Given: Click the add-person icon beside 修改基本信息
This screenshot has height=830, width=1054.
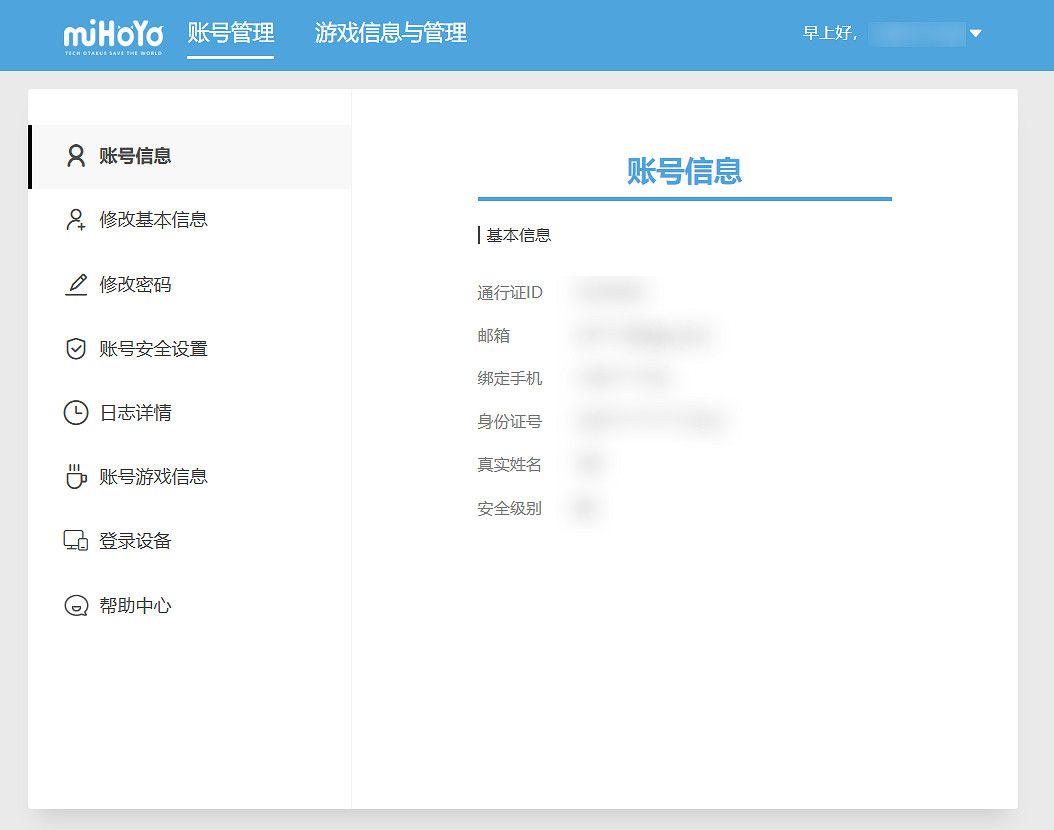Looking at the screenshot, I should (x=76, y=220).
